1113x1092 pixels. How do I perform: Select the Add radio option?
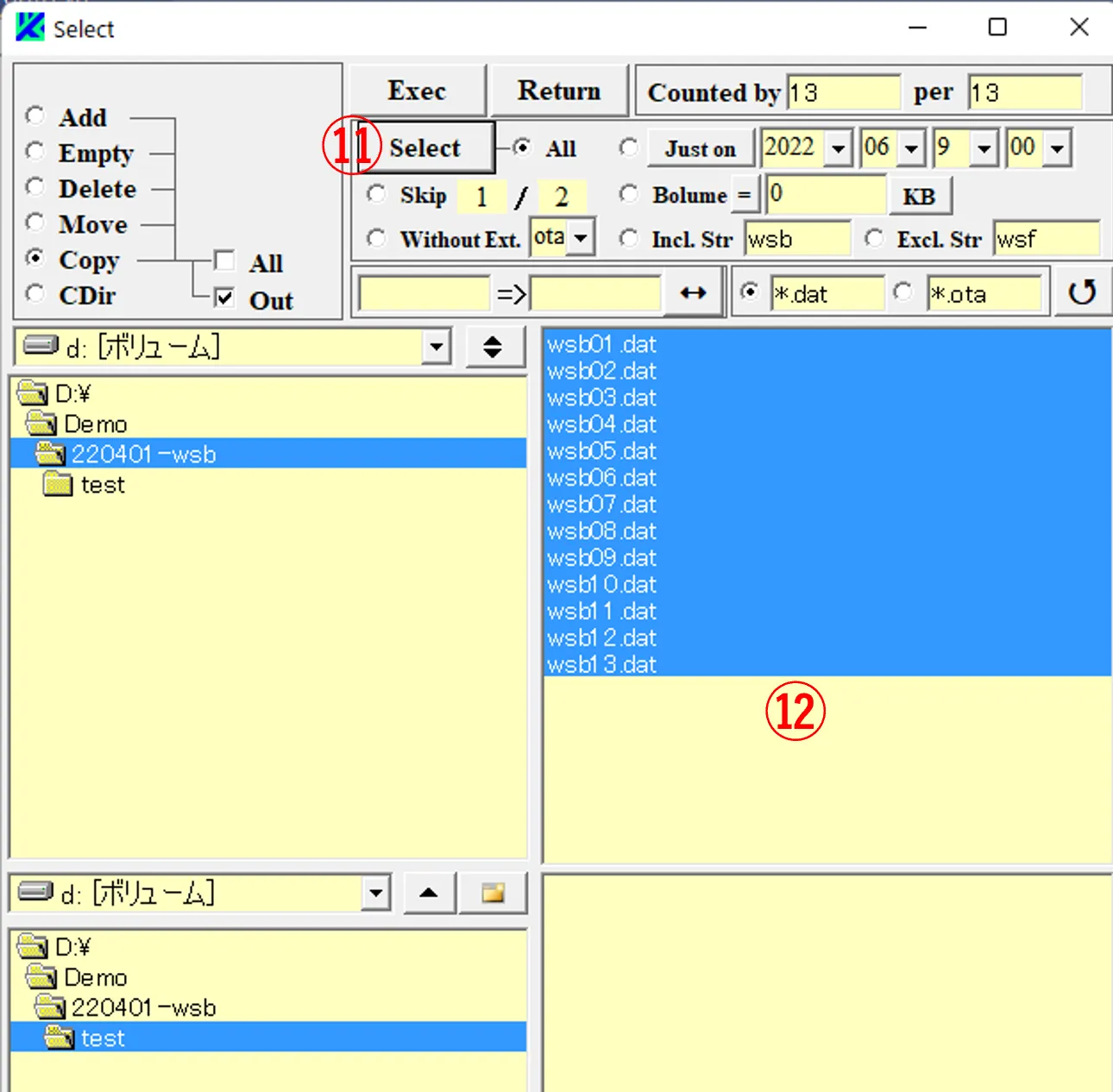(35, 116)
